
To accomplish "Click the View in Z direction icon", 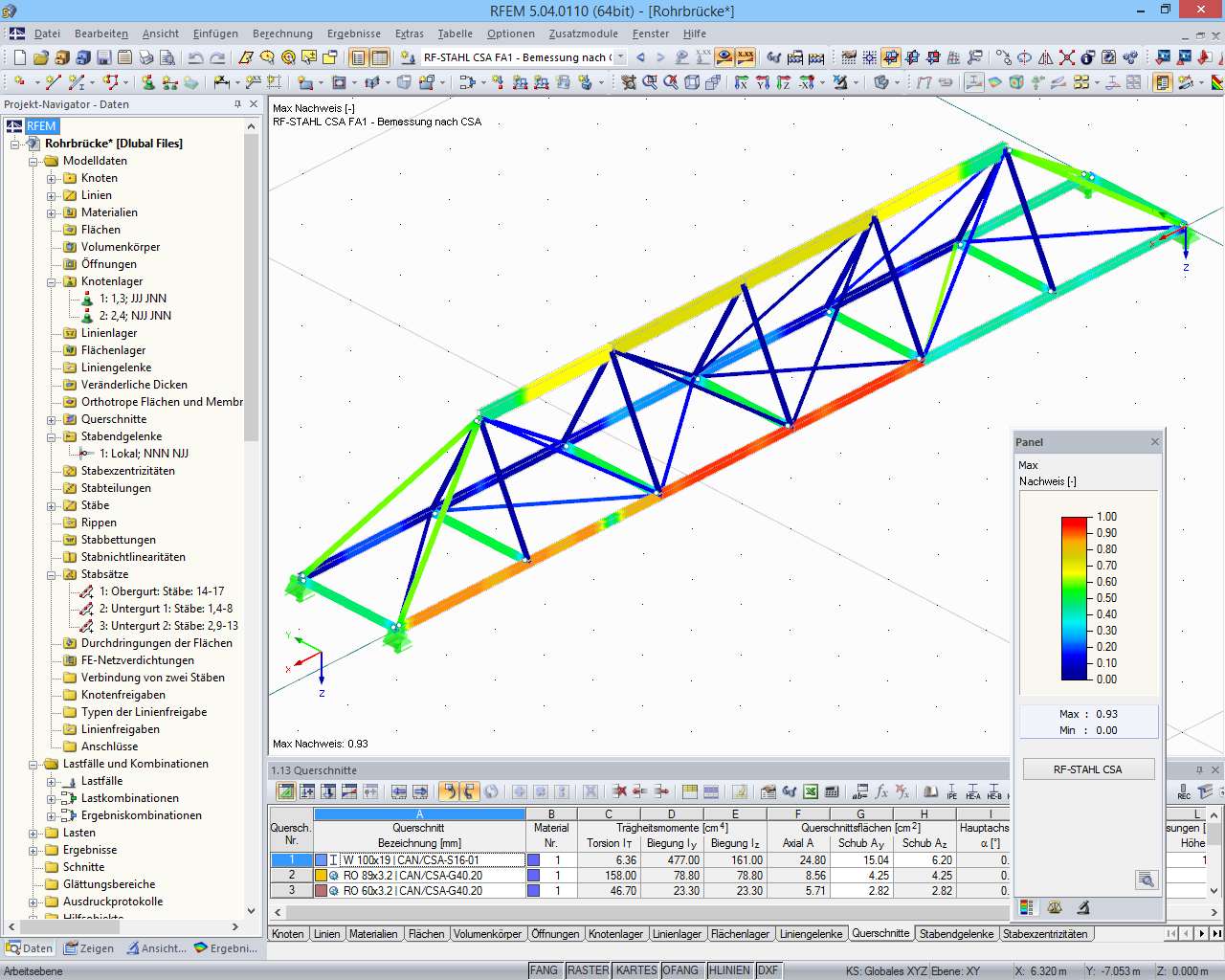I will pos(784,82).
